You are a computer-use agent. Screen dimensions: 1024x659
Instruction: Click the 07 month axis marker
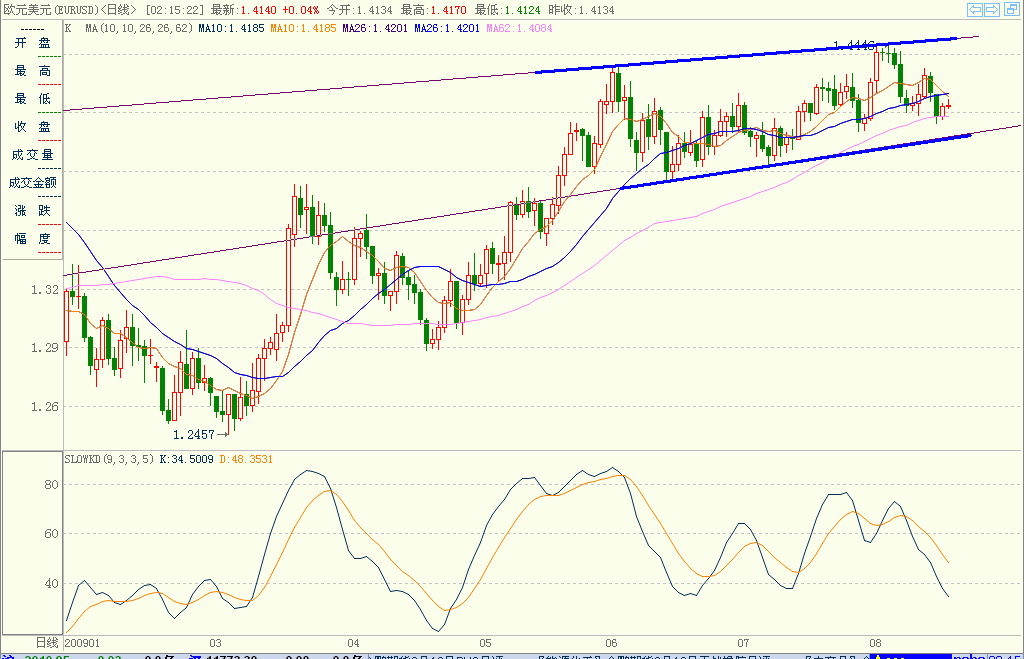[743, 643]
